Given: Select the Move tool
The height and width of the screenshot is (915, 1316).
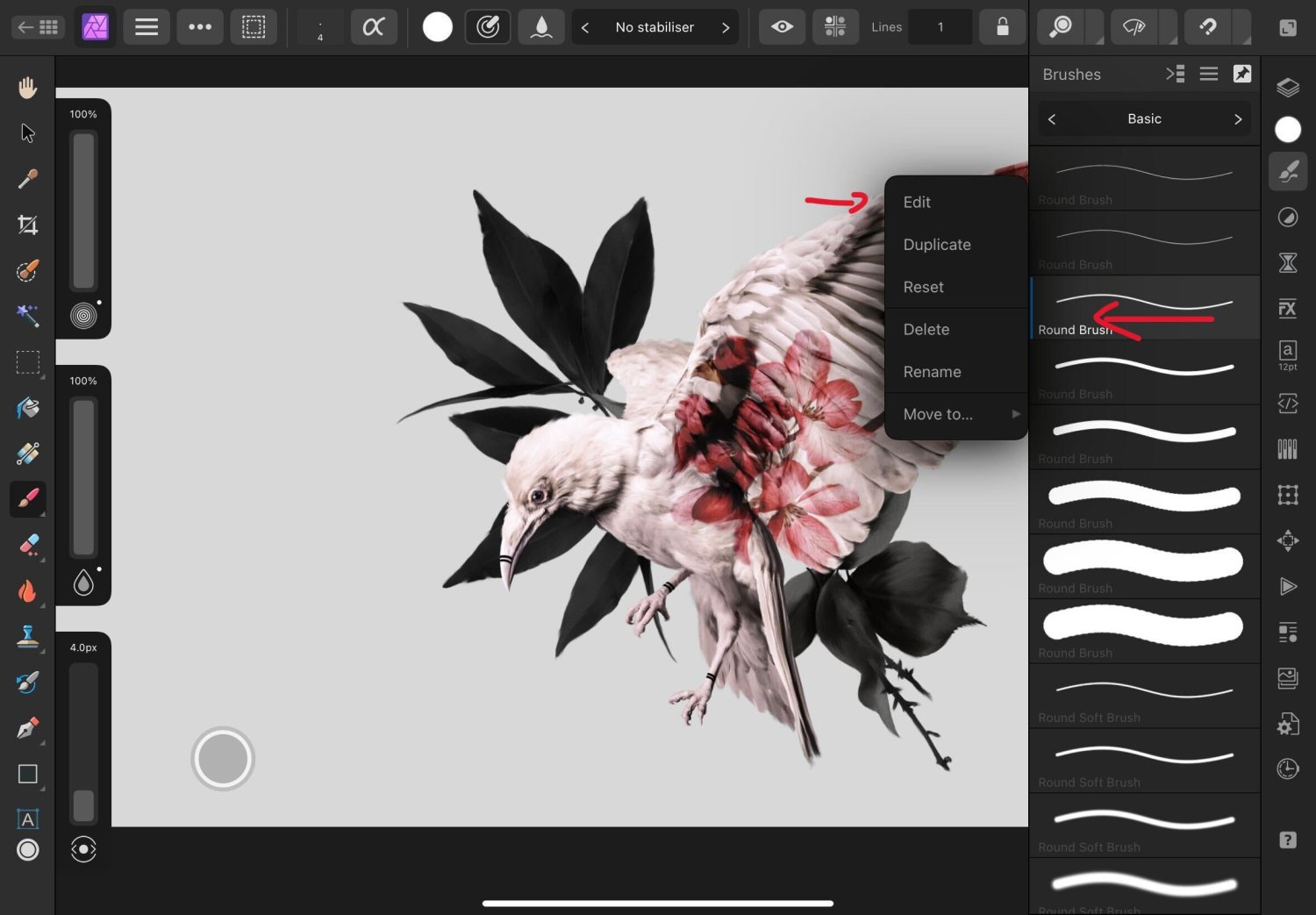Looking at the screenshot, I should click(x=27, y=132).
